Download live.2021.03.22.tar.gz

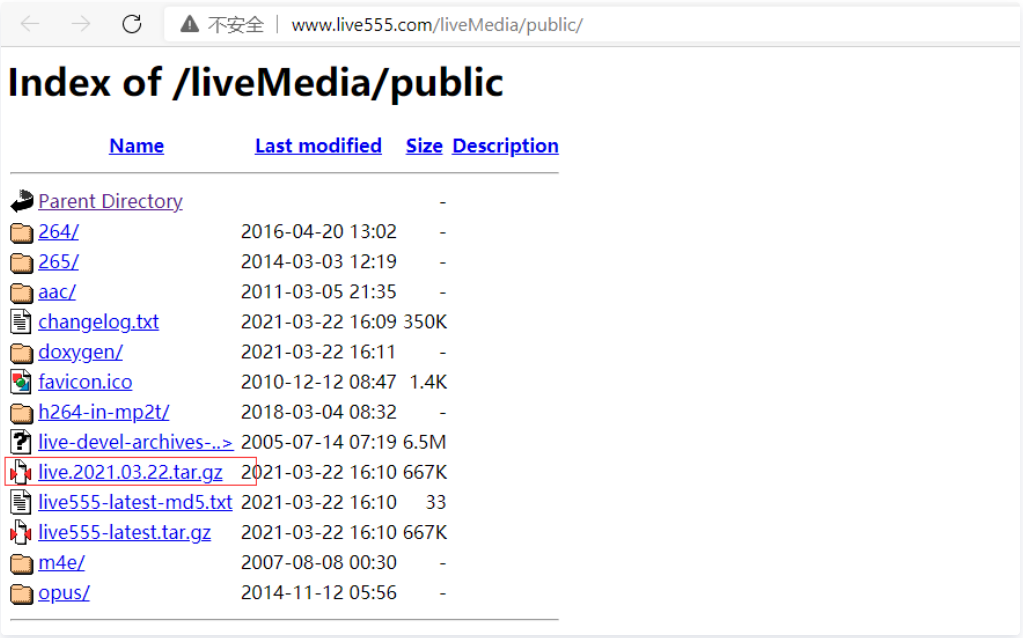pos(130,472)
